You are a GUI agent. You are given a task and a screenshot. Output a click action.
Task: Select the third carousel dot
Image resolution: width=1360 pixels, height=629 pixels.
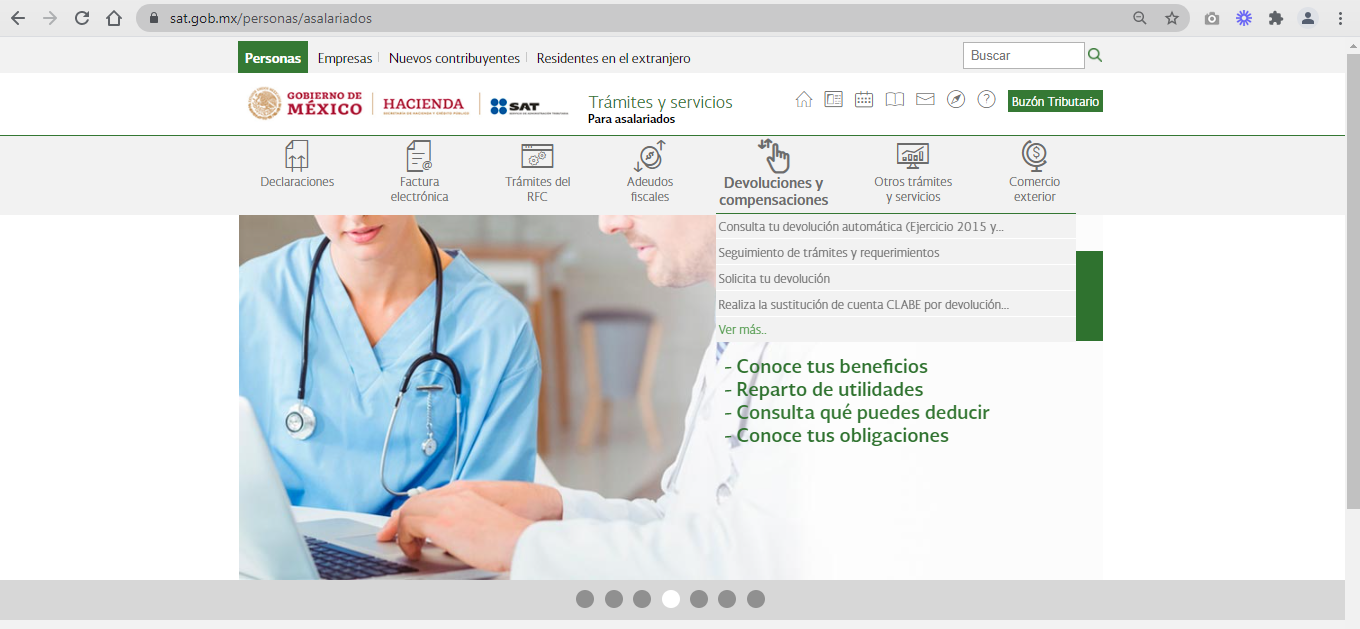(642, 599)
